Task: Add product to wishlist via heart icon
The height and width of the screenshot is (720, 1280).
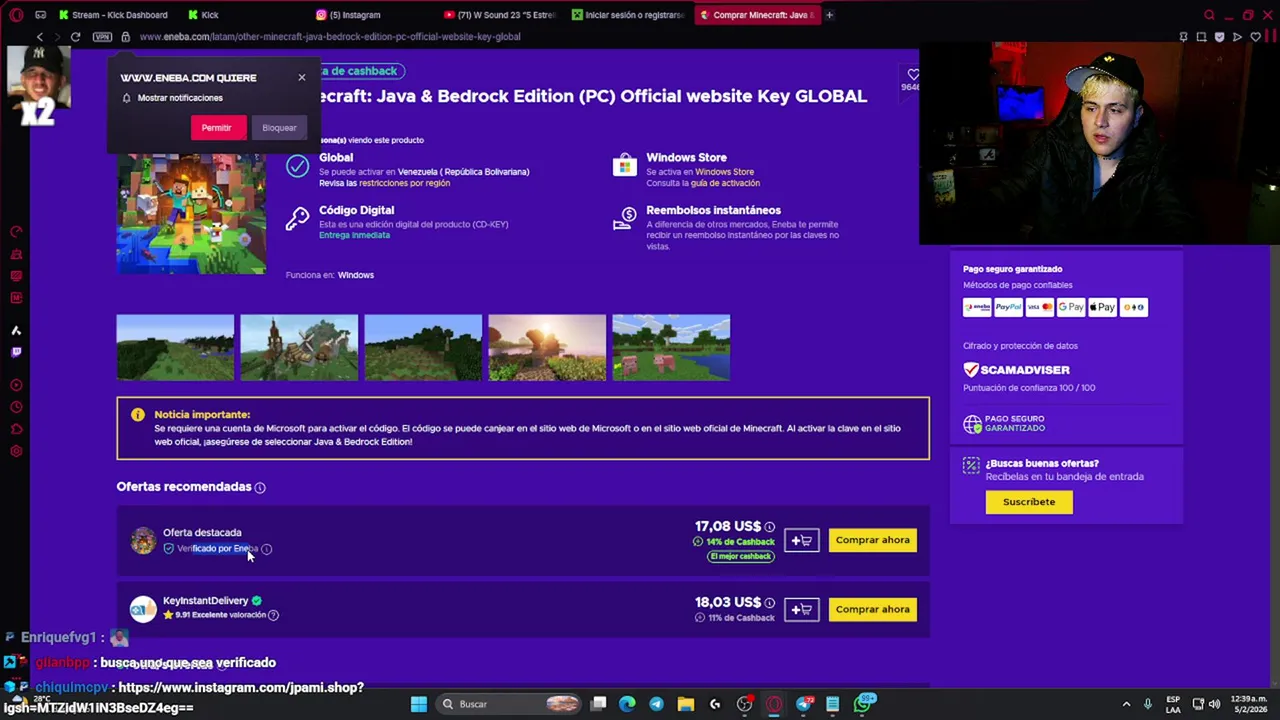Action: pyautogui.click(x=912, y=75)
